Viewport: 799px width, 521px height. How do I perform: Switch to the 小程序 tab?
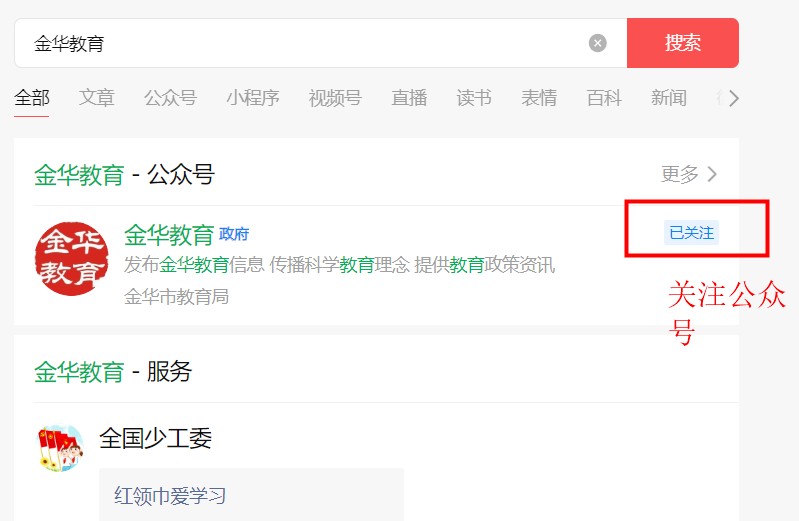tap(253, 98)
